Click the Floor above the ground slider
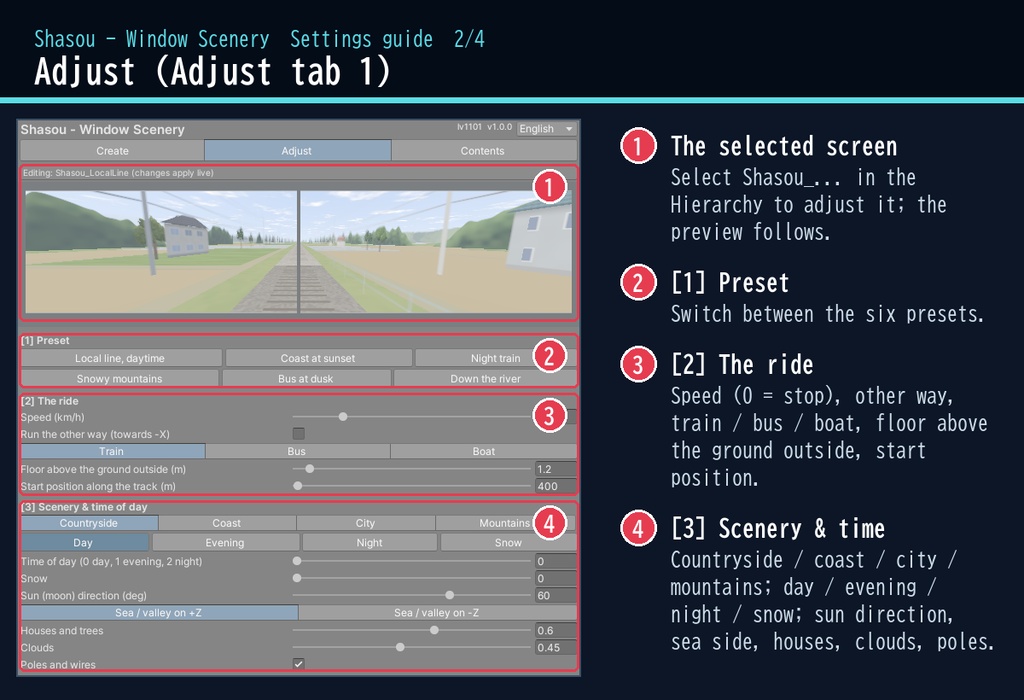The image size is (1024, 700). [411, 469]
